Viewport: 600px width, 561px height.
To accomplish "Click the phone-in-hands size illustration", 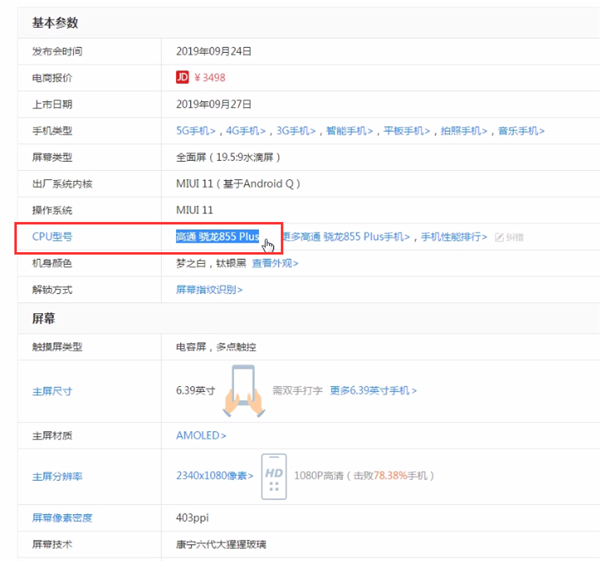I will coord(244,391).
